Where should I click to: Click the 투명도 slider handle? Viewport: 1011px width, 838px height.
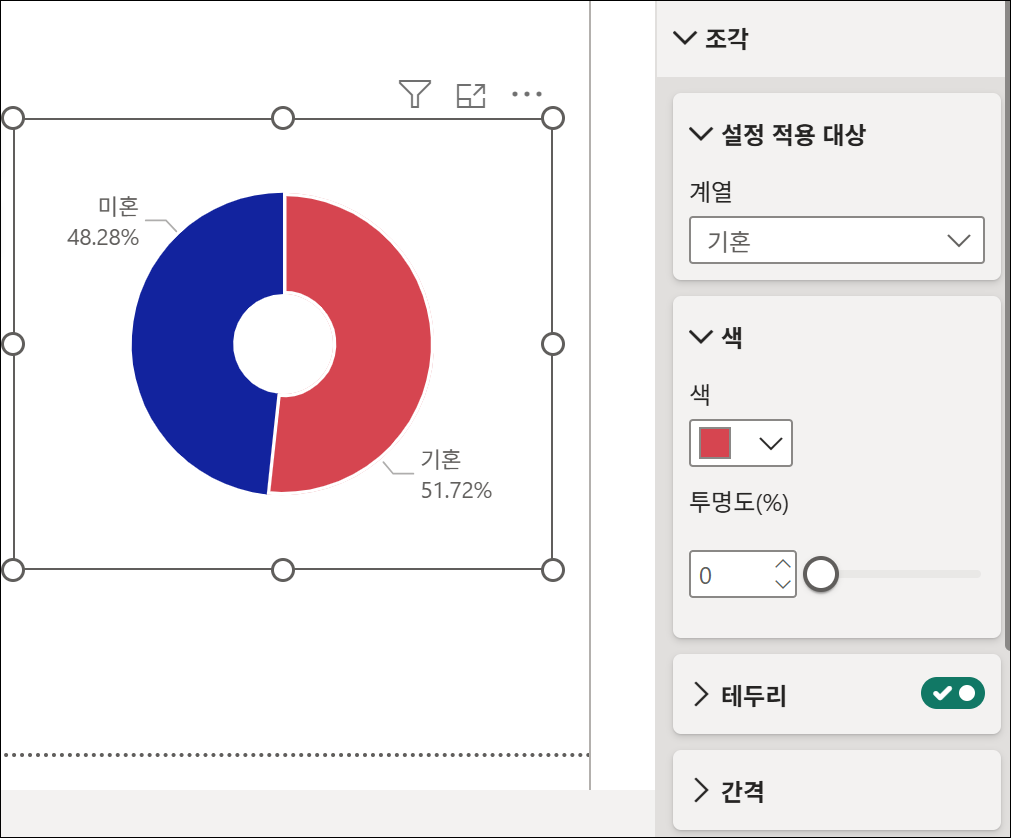(x=821, y=574)
